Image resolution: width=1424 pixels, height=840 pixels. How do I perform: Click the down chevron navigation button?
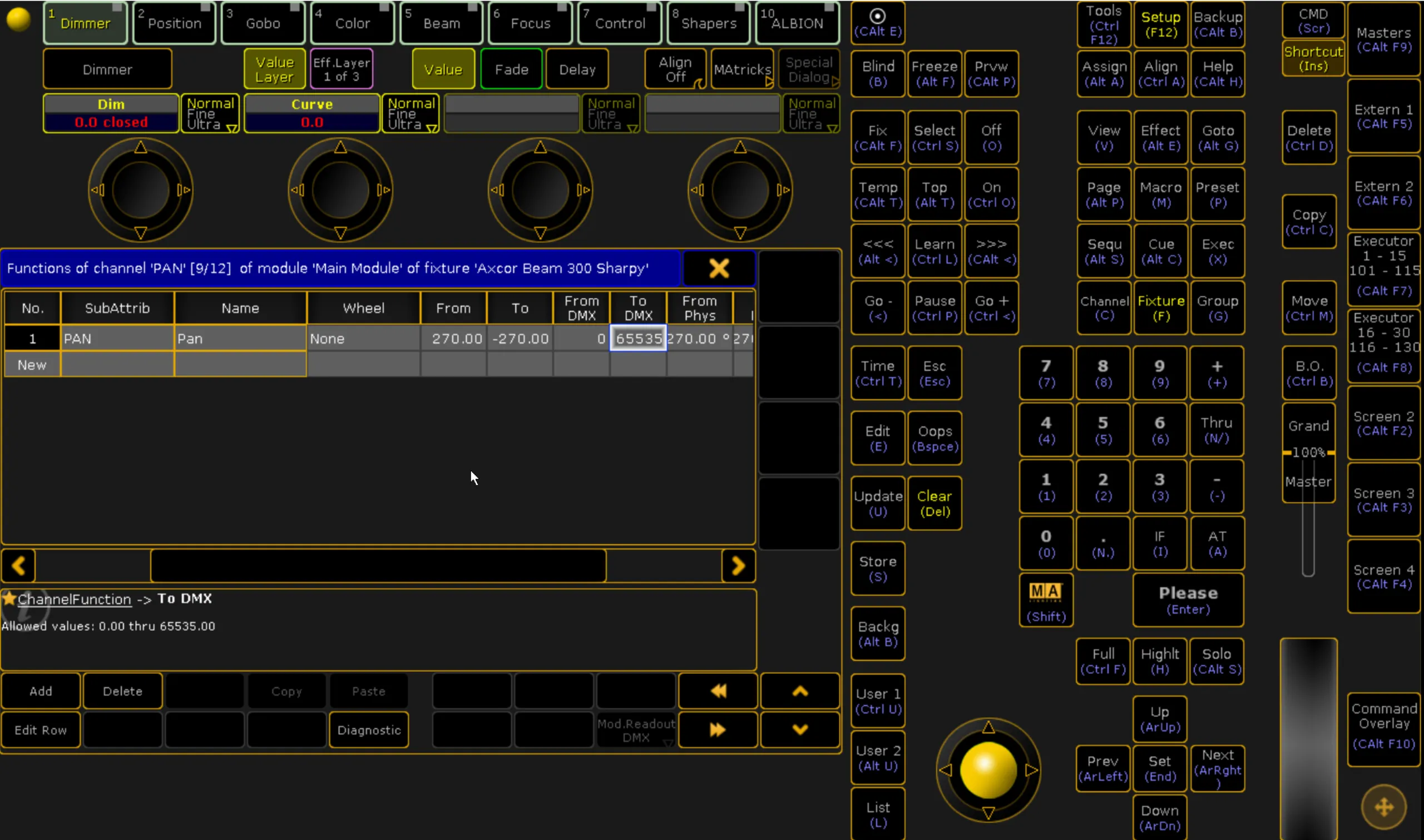(x=799, y=729)
